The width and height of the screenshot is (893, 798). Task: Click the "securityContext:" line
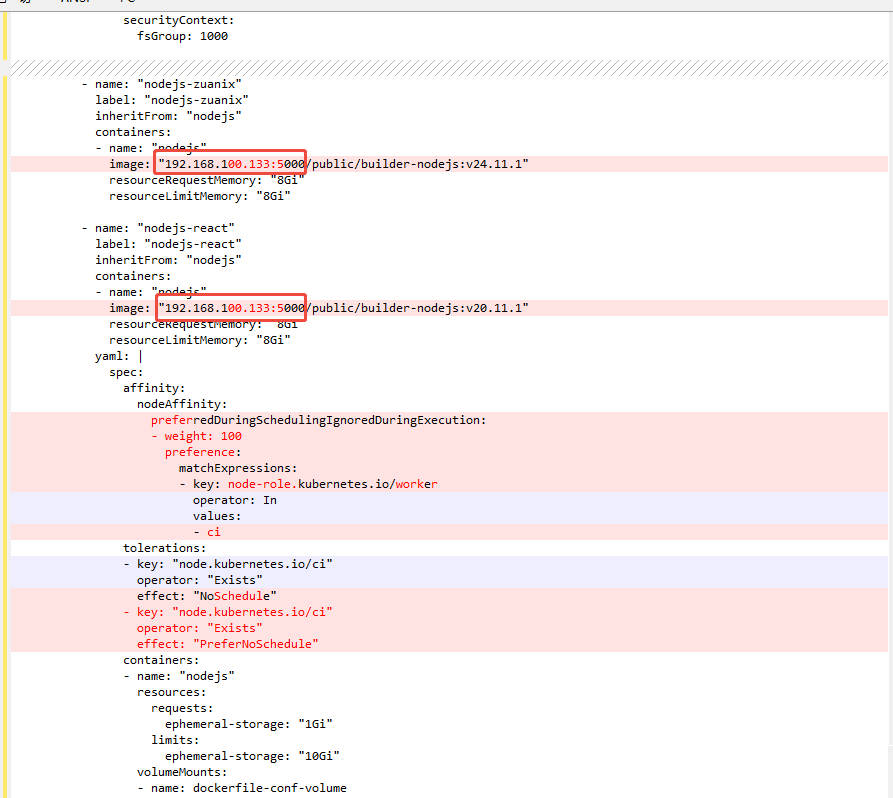pyautogui.click(x=178, y=20)
